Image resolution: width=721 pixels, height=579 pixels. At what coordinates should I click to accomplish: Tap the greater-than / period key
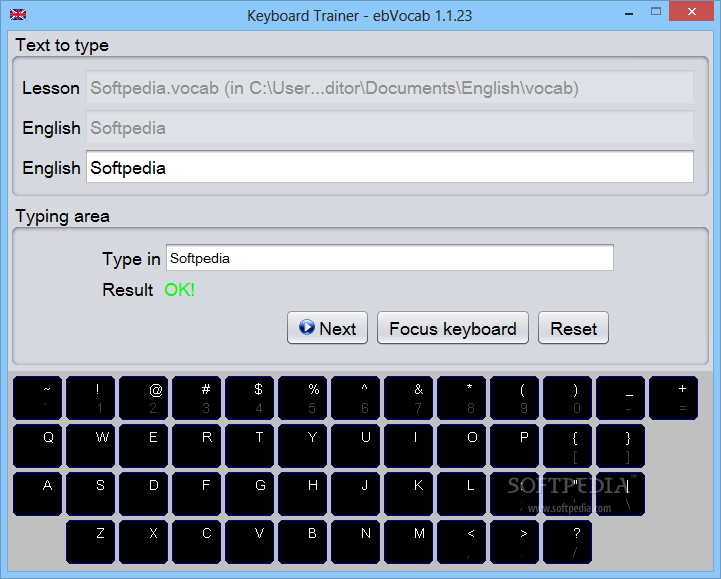coord(515,542)
